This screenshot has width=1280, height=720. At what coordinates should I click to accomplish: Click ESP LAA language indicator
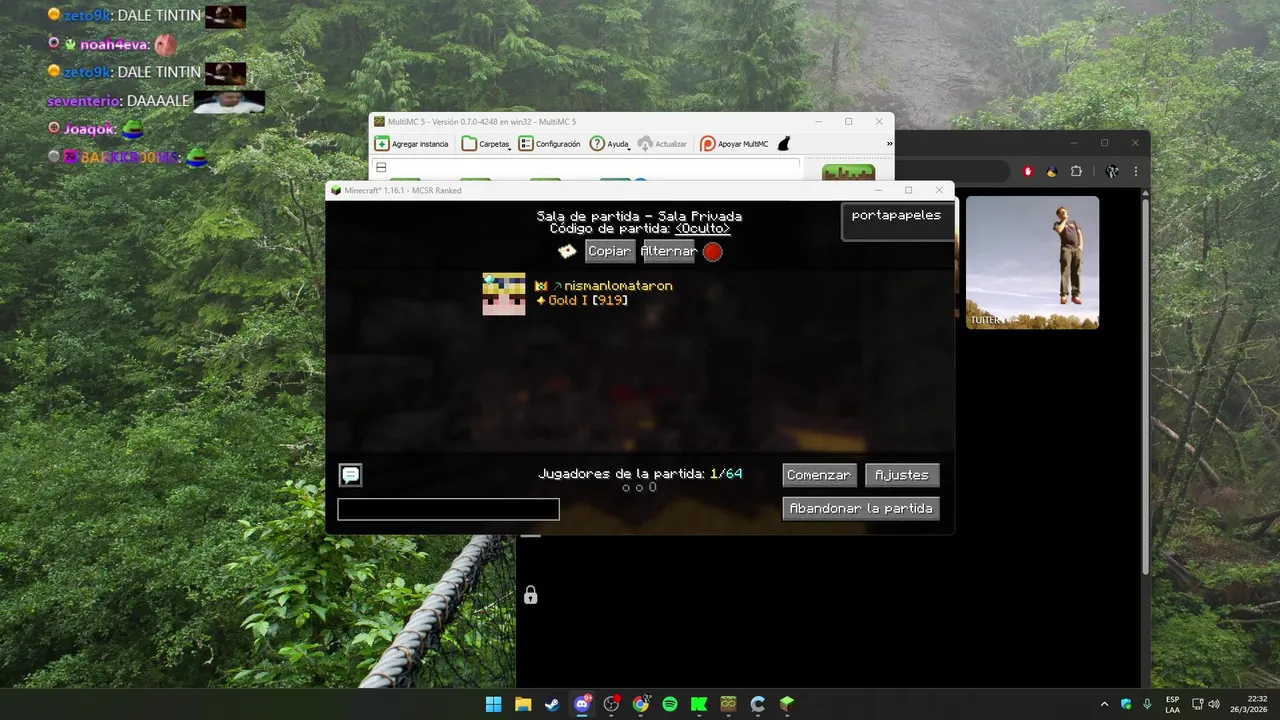tap(1172, 704)
